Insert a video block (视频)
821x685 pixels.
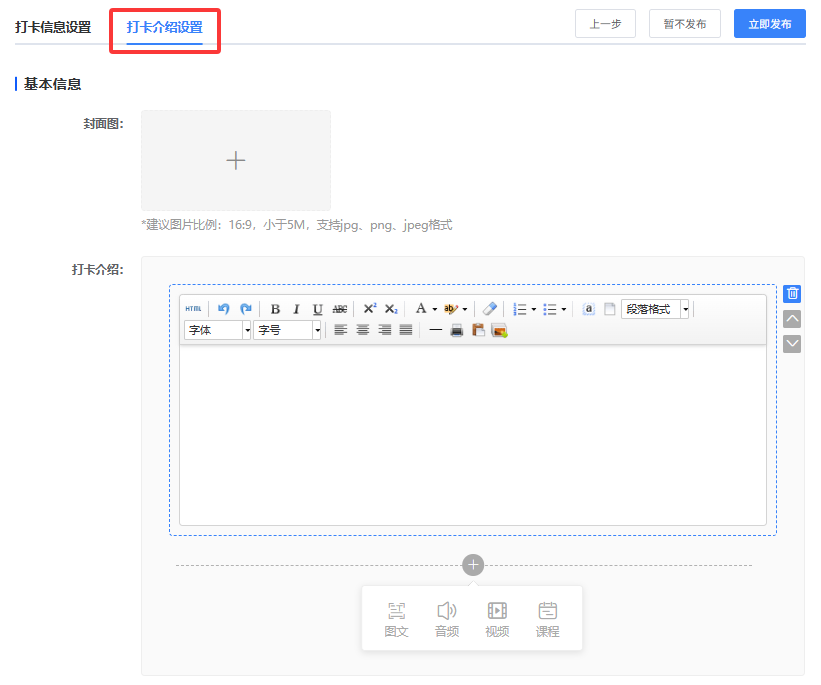pyautogui.click(x=497, y=619)
